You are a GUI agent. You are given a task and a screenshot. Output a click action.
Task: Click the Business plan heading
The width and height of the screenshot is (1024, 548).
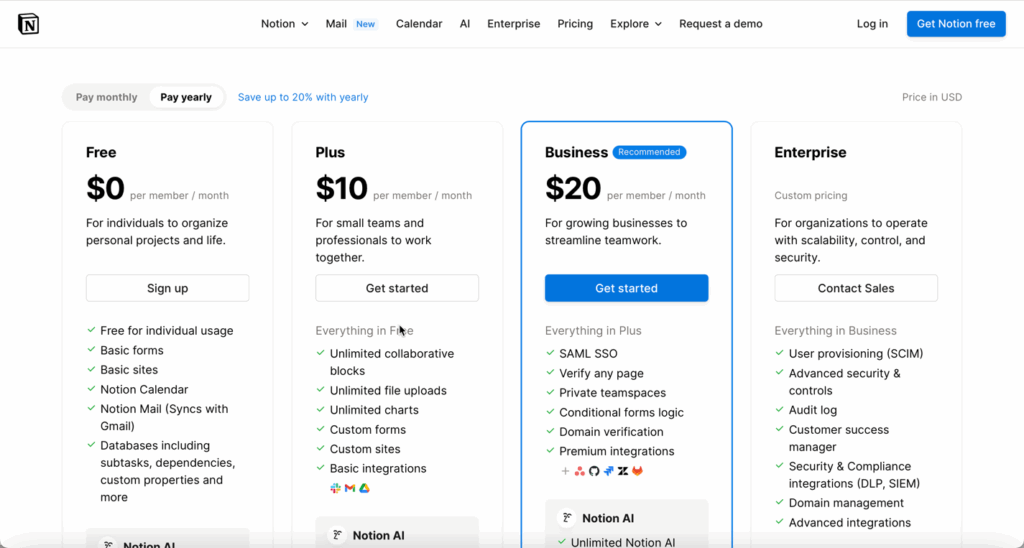point(577,152)
